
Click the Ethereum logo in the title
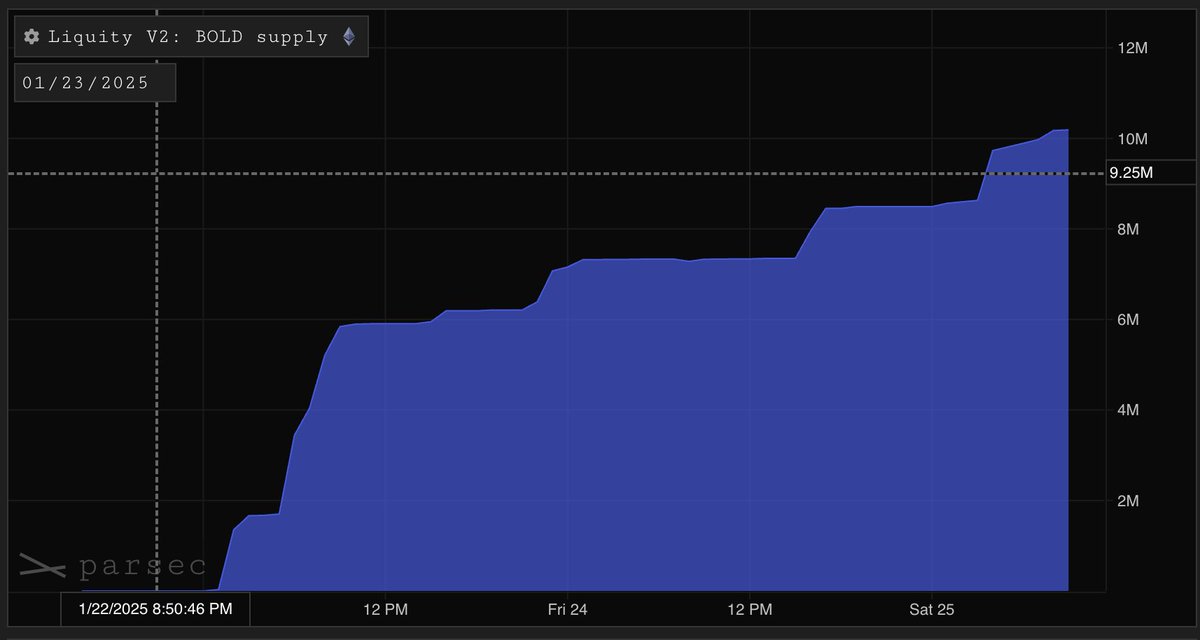point(349,37)
